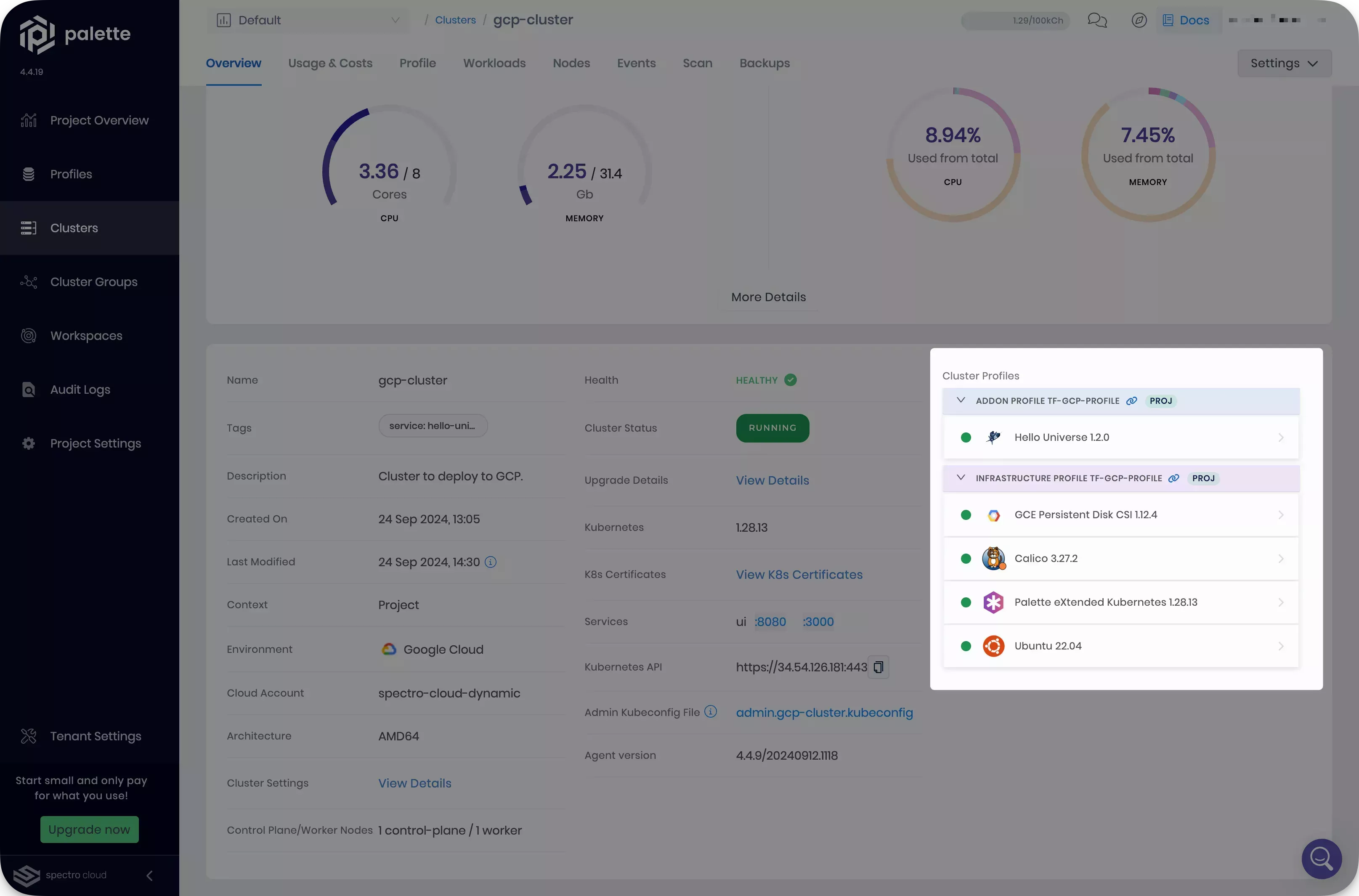The image size is (1359, 896).
Task: Switch to the Workloads tab
Action: 494,64
